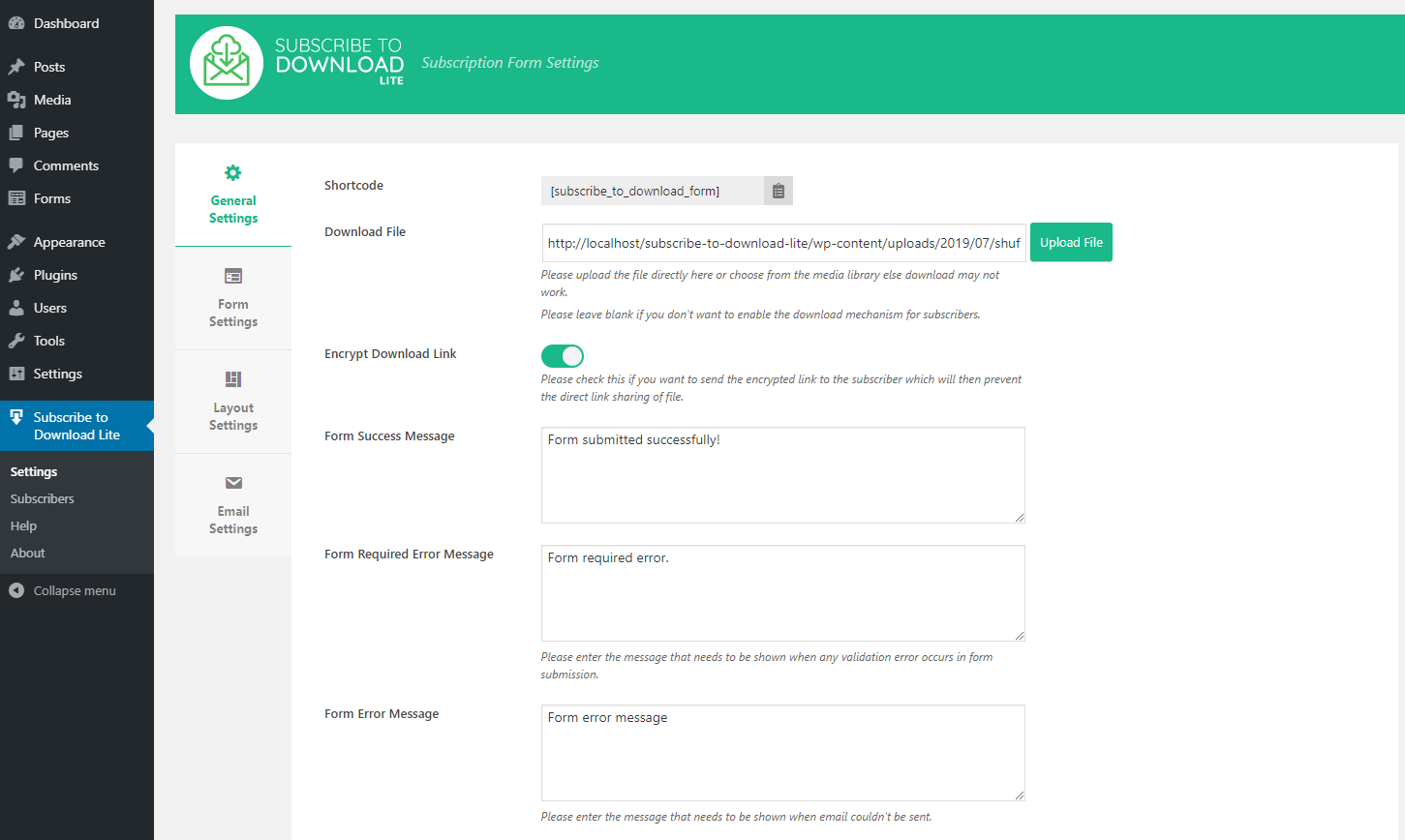Click the 'Download File' field label
The width and height of the screenshot is (1405, 840).
[365, 232]
